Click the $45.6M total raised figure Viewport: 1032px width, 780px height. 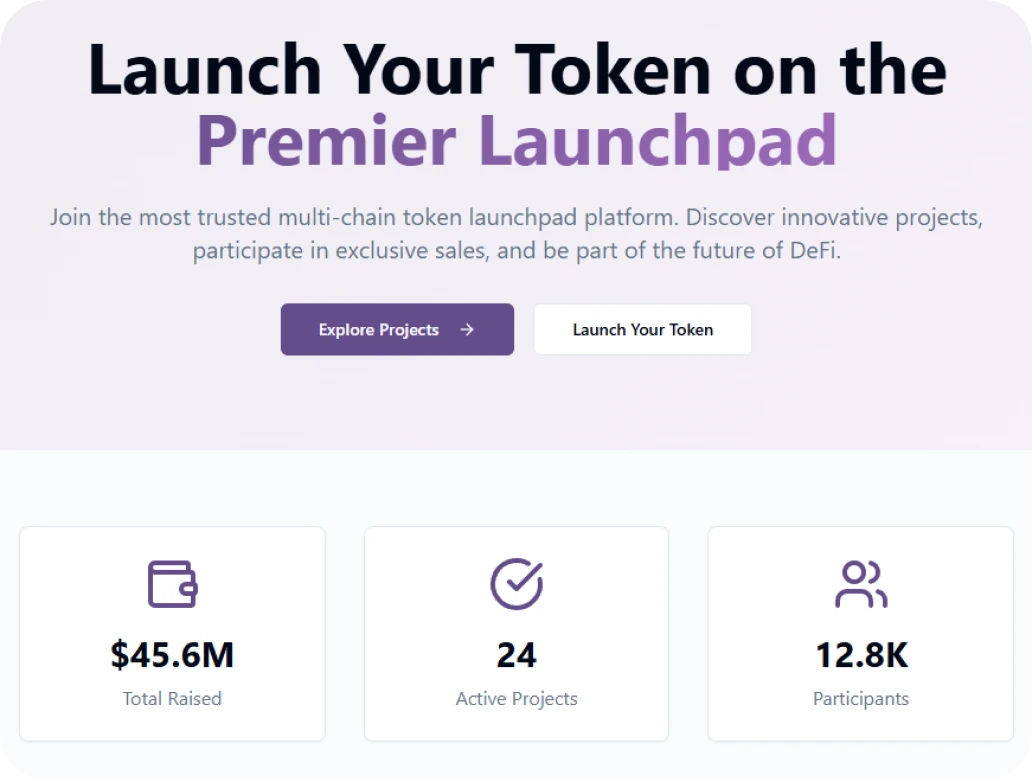172,655
